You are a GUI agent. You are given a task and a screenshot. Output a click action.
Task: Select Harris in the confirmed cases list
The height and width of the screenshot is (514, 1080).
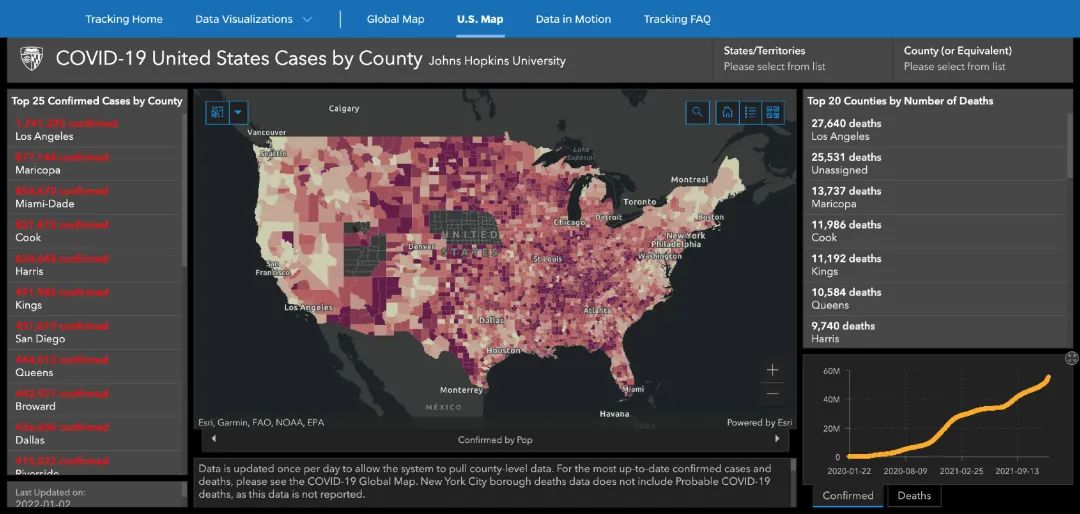[94, 265]
